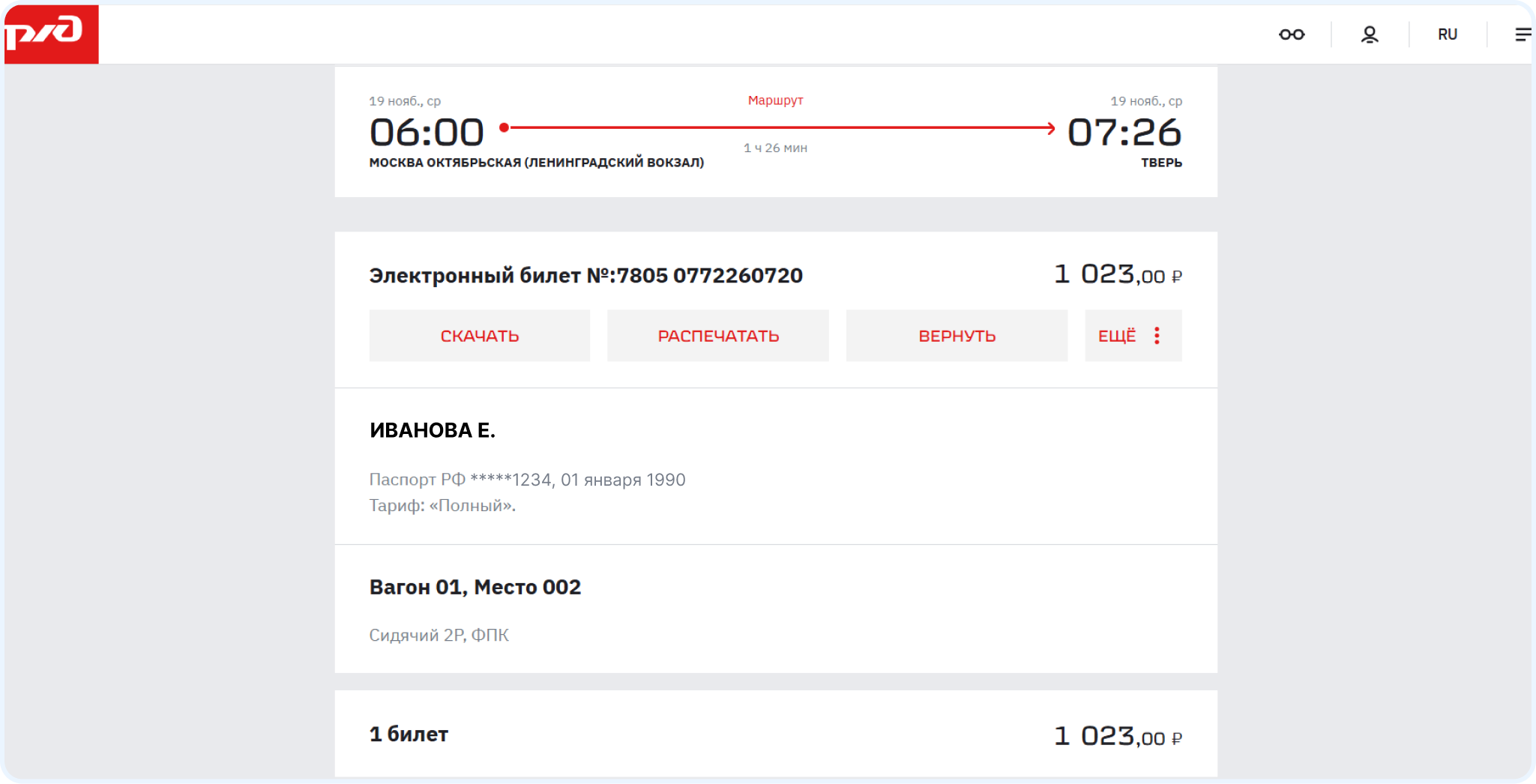This screenshot has width=1536, height=784.
Task: Open the hamburger main menu
Action: pos(1522,34)
